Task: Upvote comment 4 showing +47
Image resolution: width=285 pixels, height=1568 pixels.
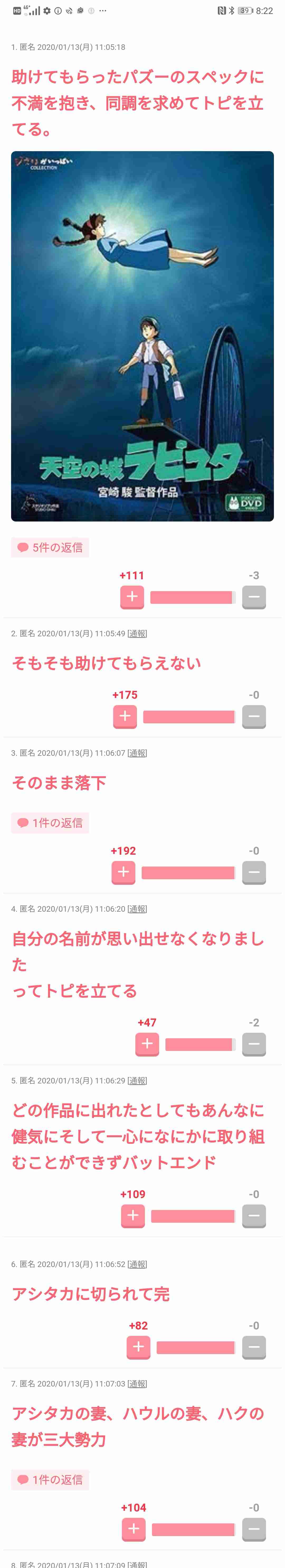Action: click(147, 1044)
